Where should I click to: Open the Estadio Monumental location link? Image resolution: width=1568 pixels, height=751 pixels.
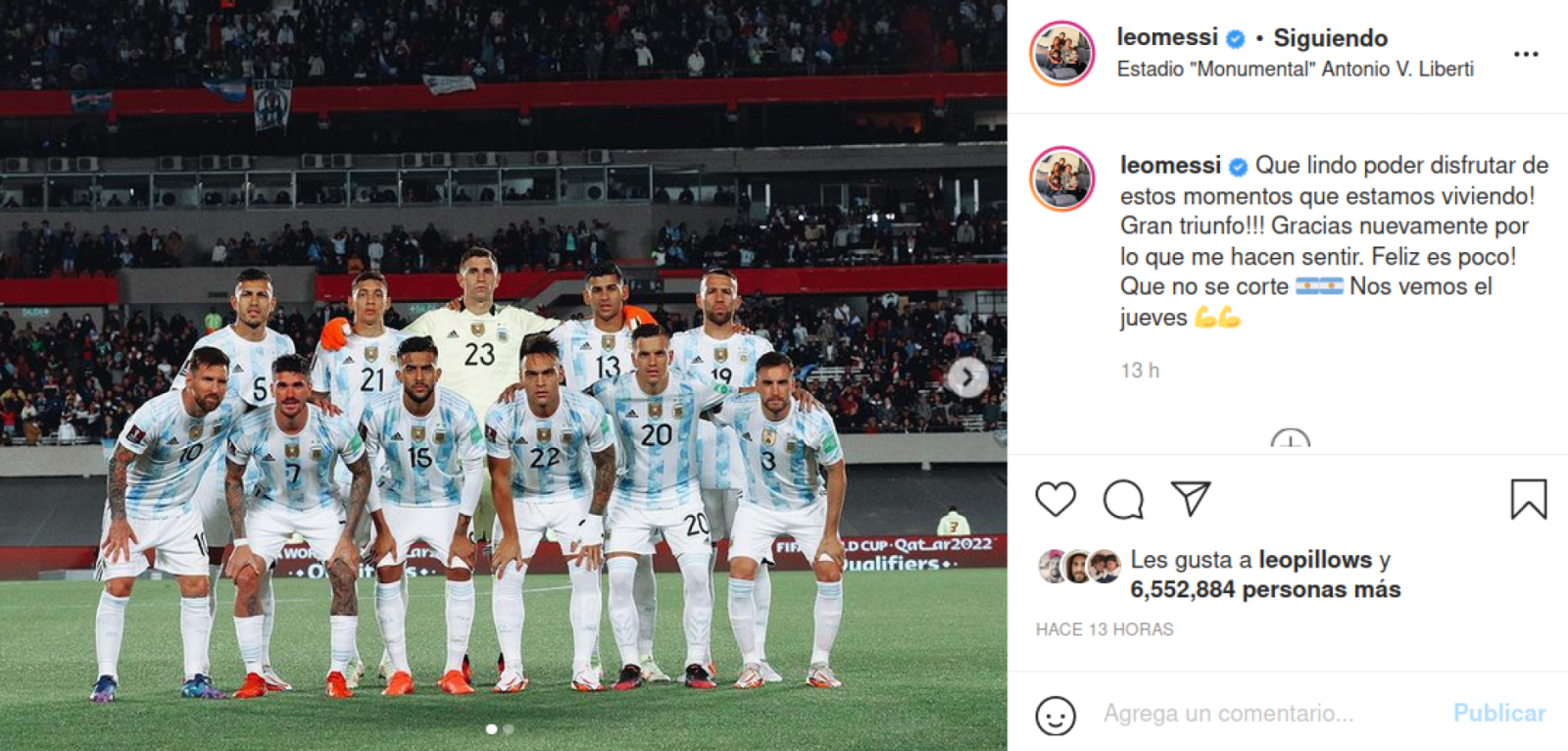(x=1295, y=69)
